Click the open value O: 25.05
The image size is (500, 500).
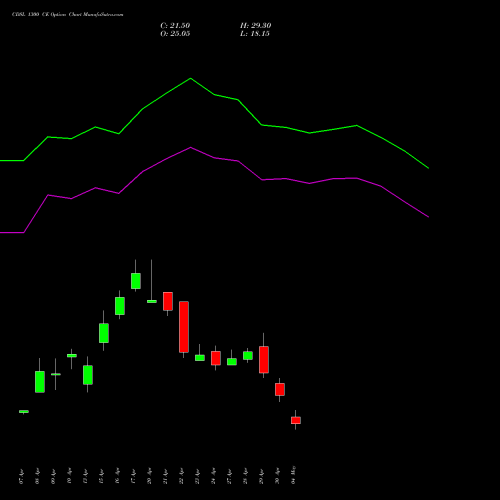[x=175, y=34]
